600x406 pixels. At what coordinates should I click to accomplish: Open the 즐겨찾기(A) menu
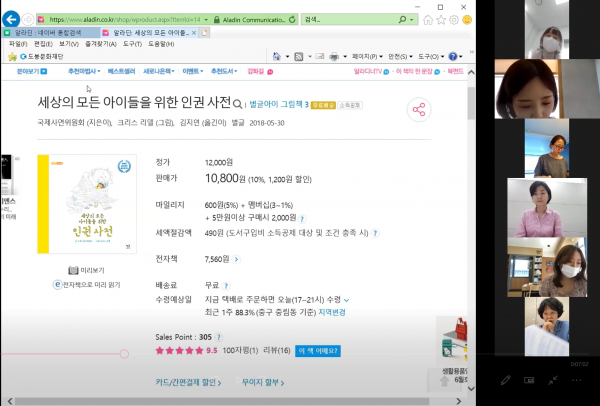click(x=96, y=44)
